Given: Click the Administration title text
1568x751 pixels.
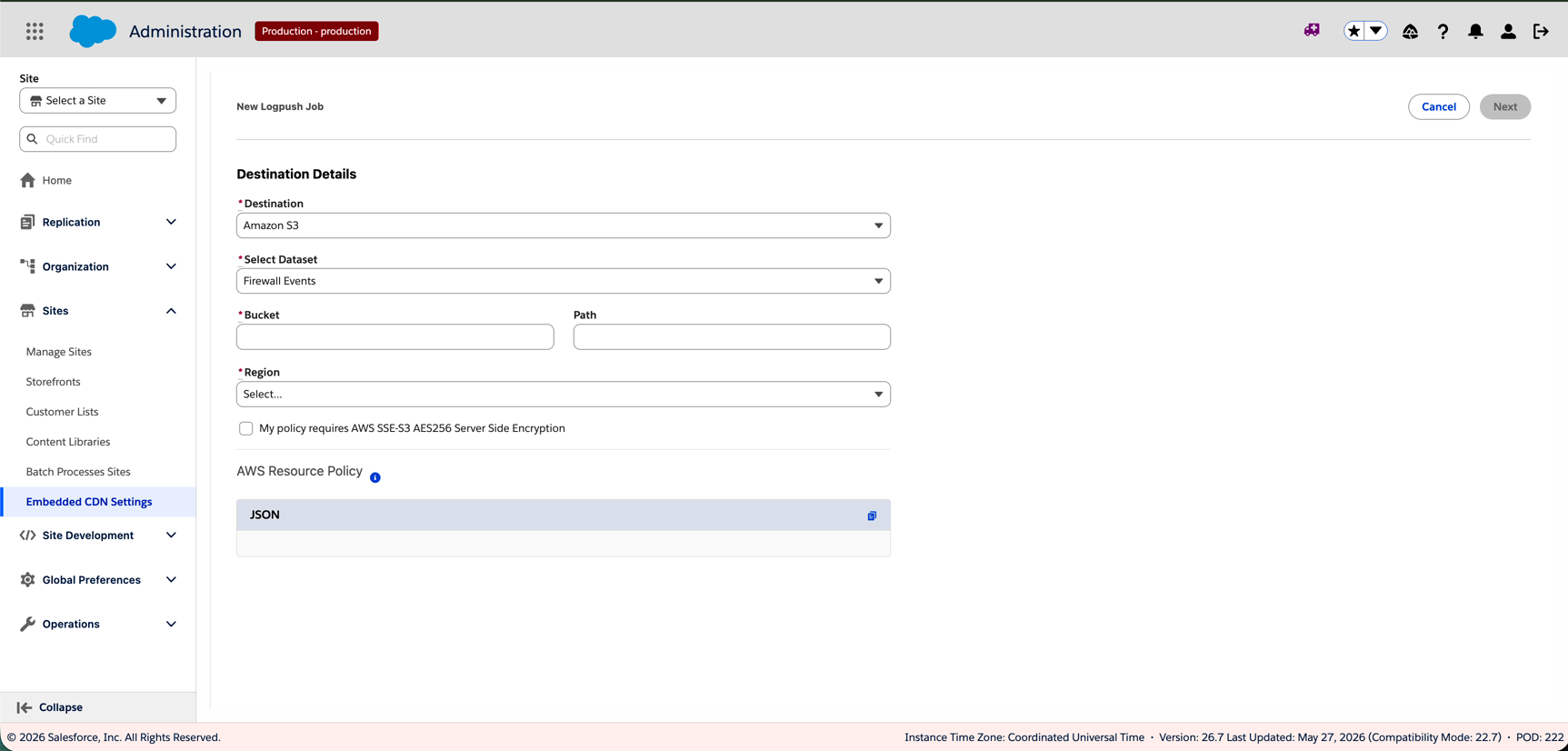Looking at the screenshot, I should 185,32.
